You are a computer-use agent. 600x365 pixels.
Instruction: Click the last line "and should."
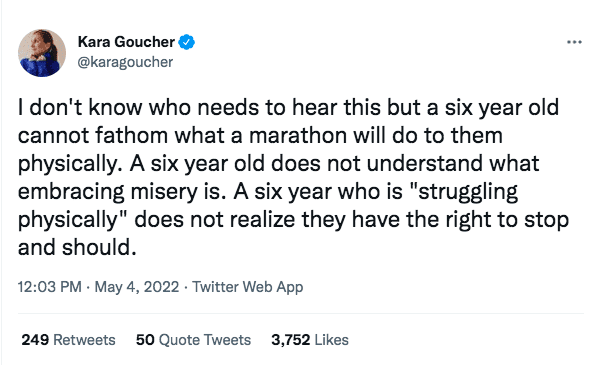pyautogui.click(x=77, y=248)
